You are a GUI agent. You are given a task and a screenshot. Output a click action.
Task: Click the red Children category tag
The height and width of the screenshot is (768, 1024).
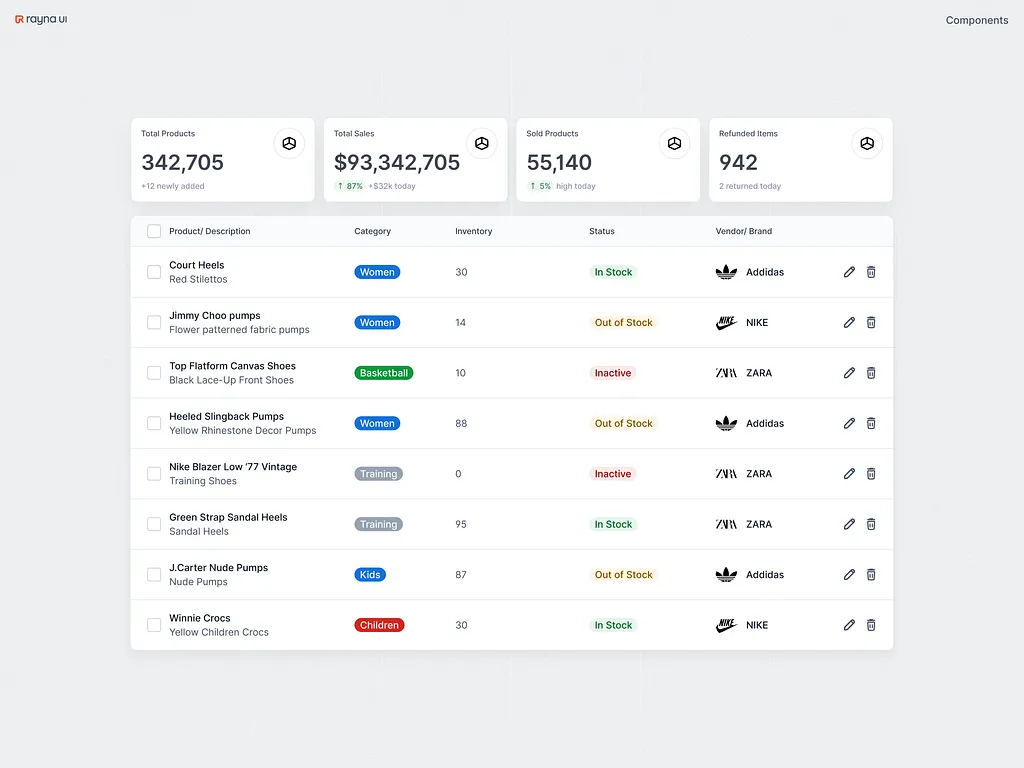click(x=379, y=625)
